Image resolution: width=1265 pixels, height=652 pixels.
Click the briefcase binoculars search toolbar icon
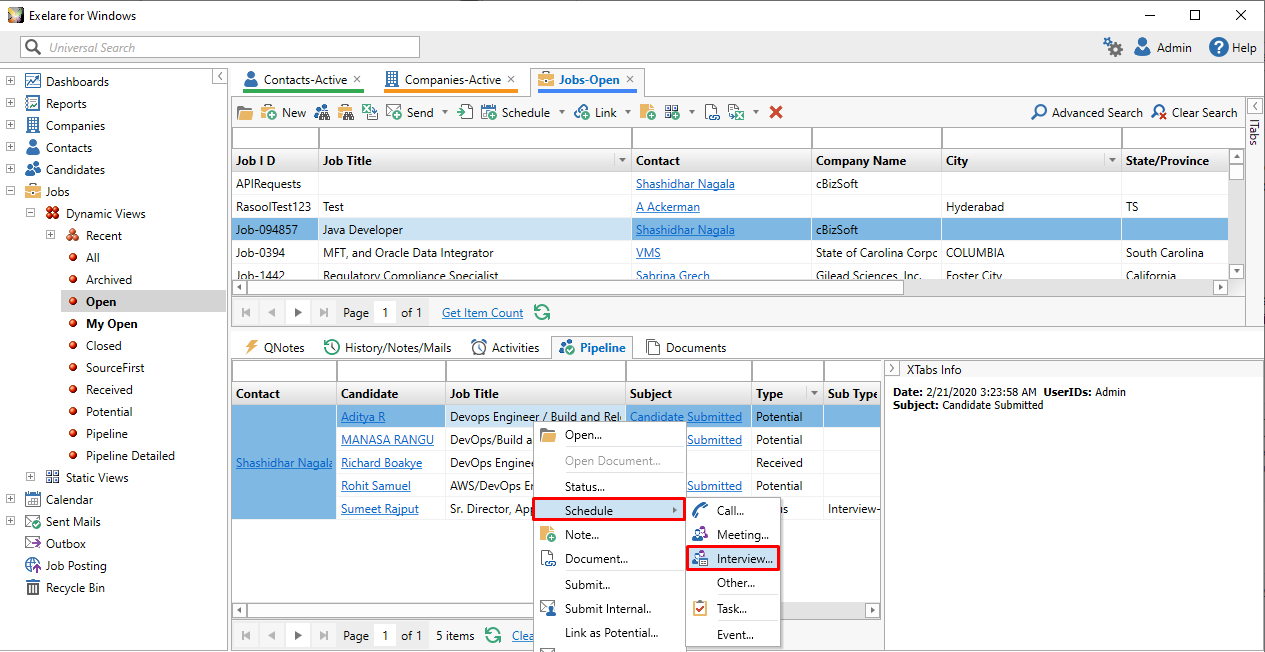click(345, 113)
